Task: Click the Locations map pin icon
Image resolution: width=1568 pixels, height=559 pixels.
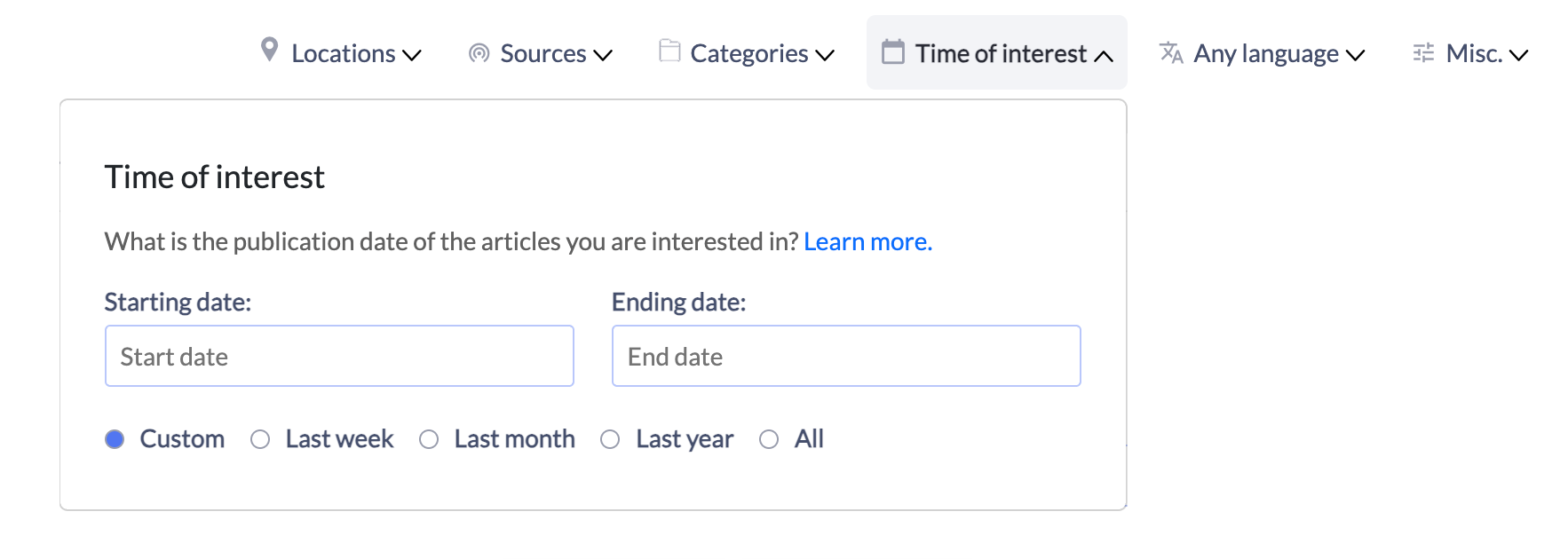Action: point(269,50)
